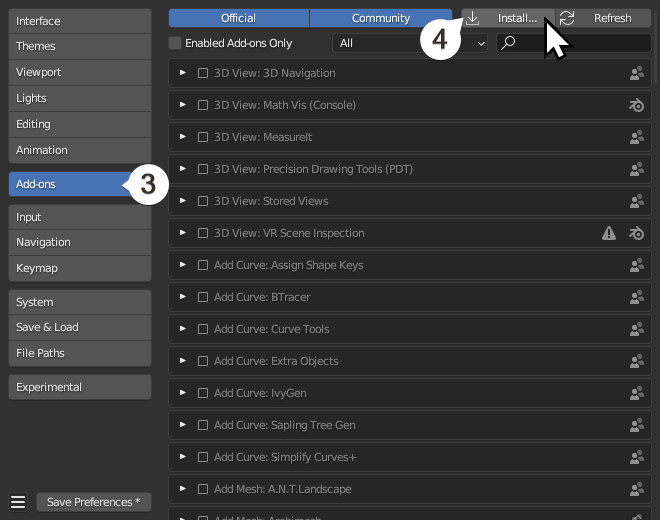
Task: Click the Refresh arrows icon
Action: 567,18
